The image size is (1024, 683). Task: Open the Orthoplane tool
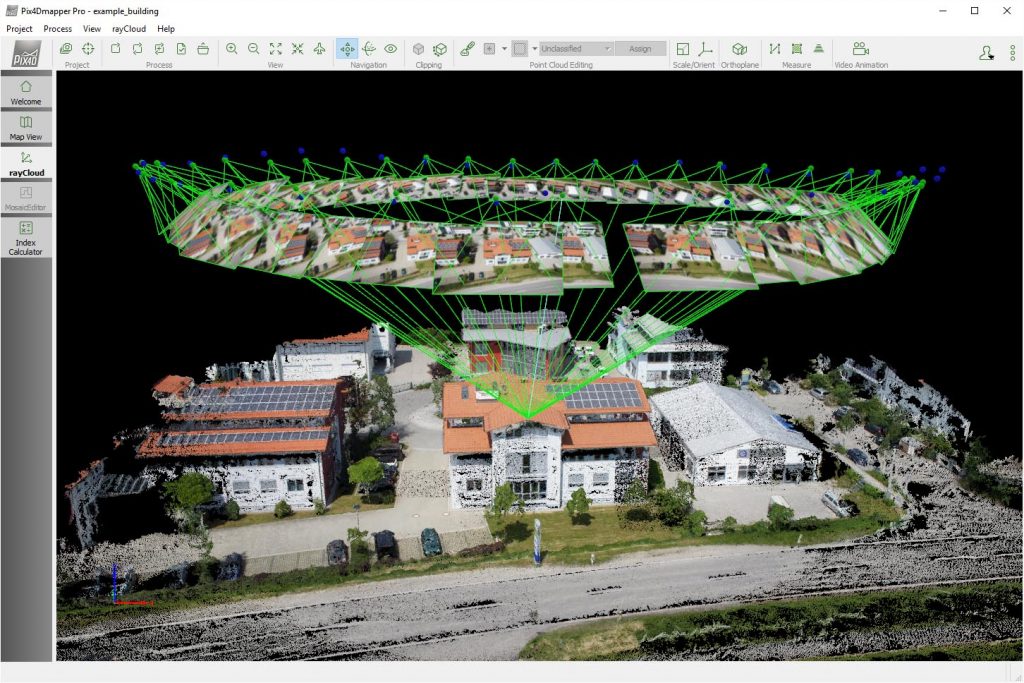740,48
